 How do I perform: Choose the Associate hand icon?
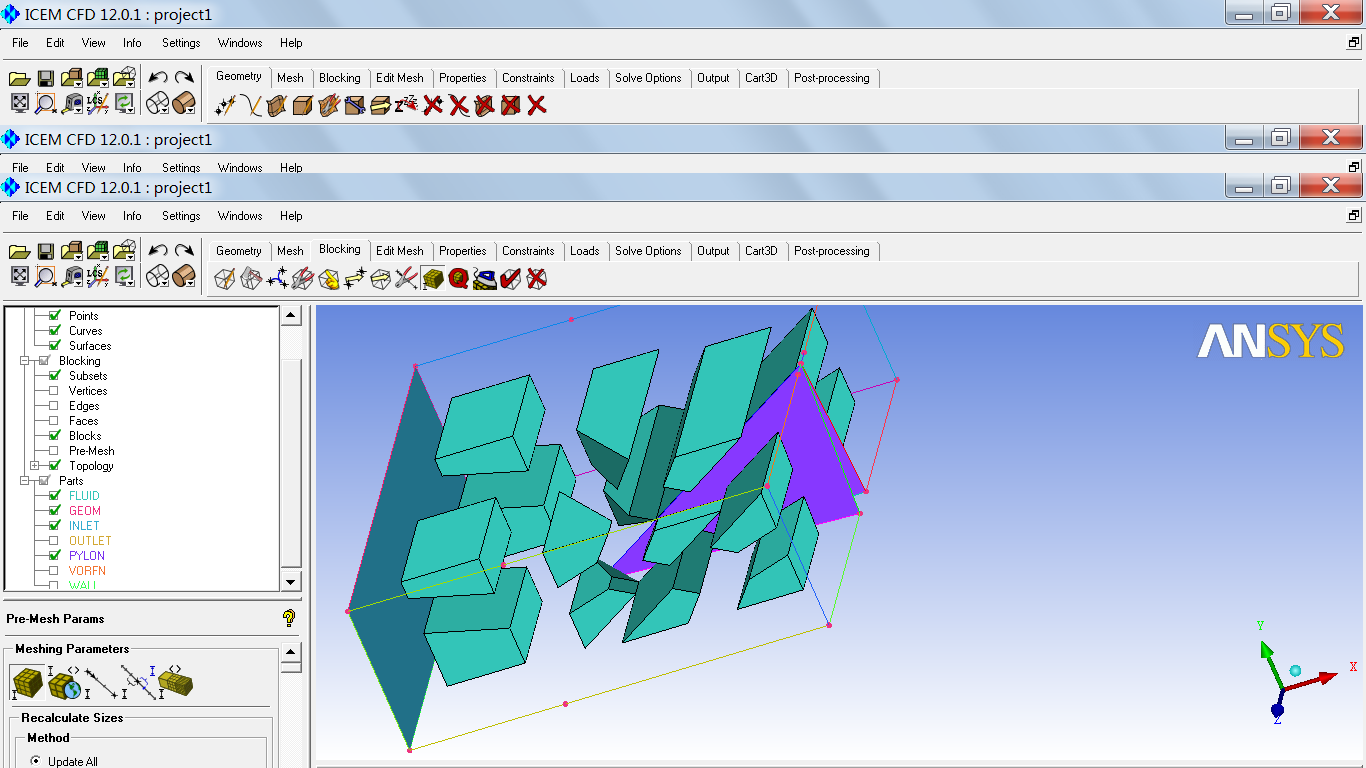[x=329, y=279]
